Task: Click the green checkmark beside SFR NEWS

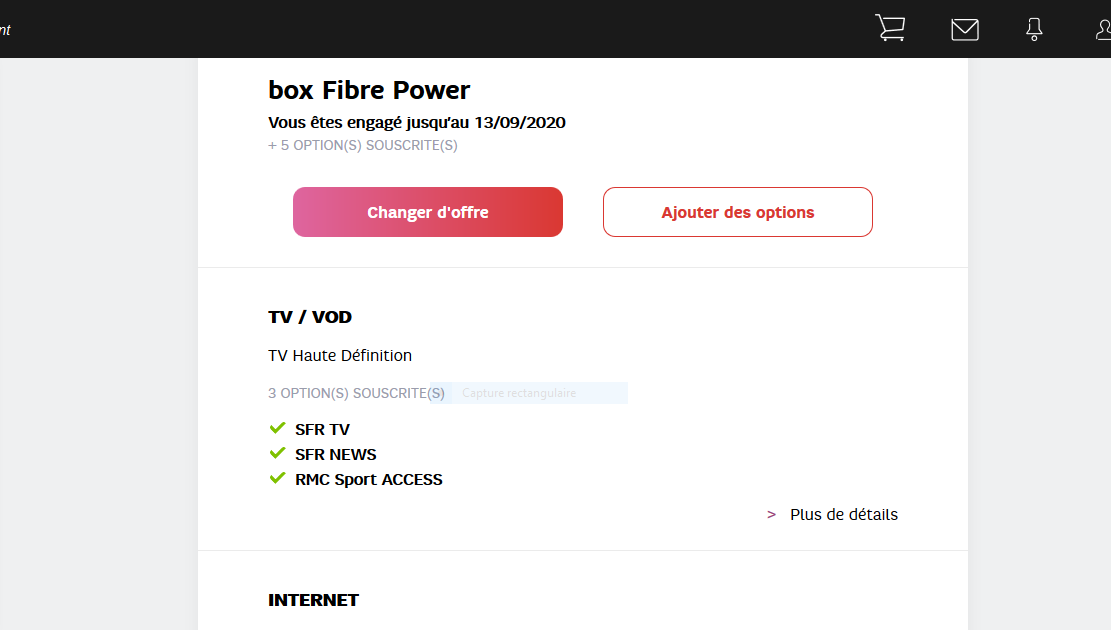Action: pyautogui.click(x=278, y=454)
